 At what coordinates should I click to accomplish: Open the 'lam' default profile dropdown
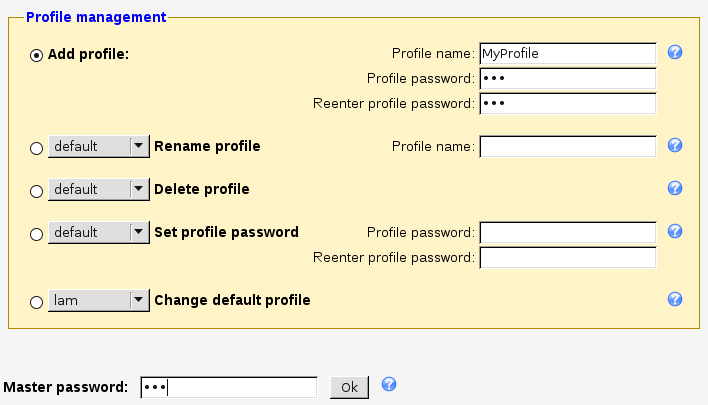(98, 300)
